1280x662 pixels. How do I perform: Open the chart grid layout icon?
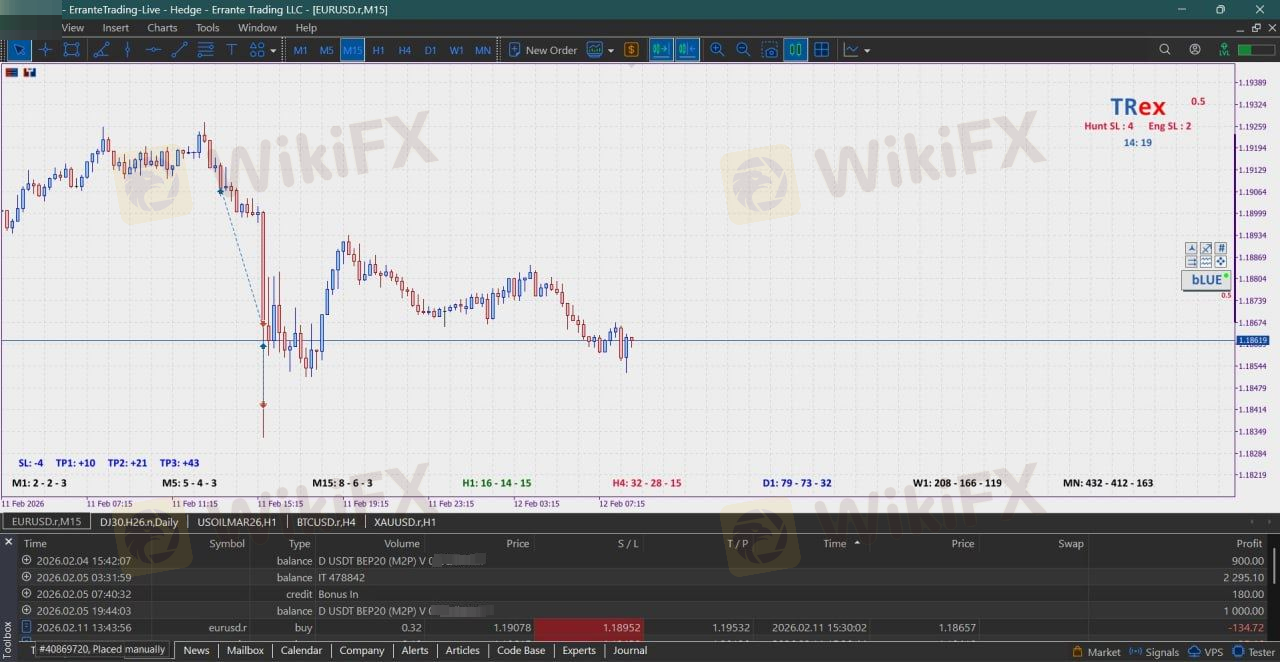click(821, 50)
